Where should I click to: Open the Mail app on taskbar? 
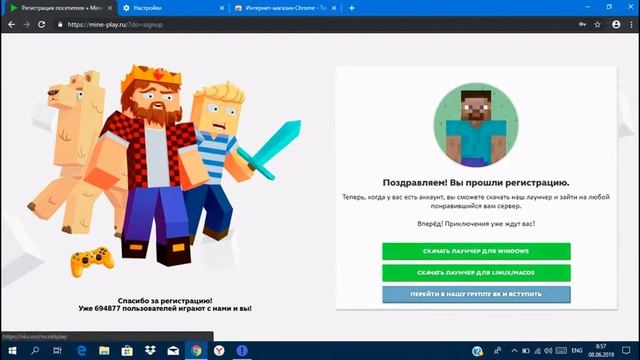click(173, 351)
